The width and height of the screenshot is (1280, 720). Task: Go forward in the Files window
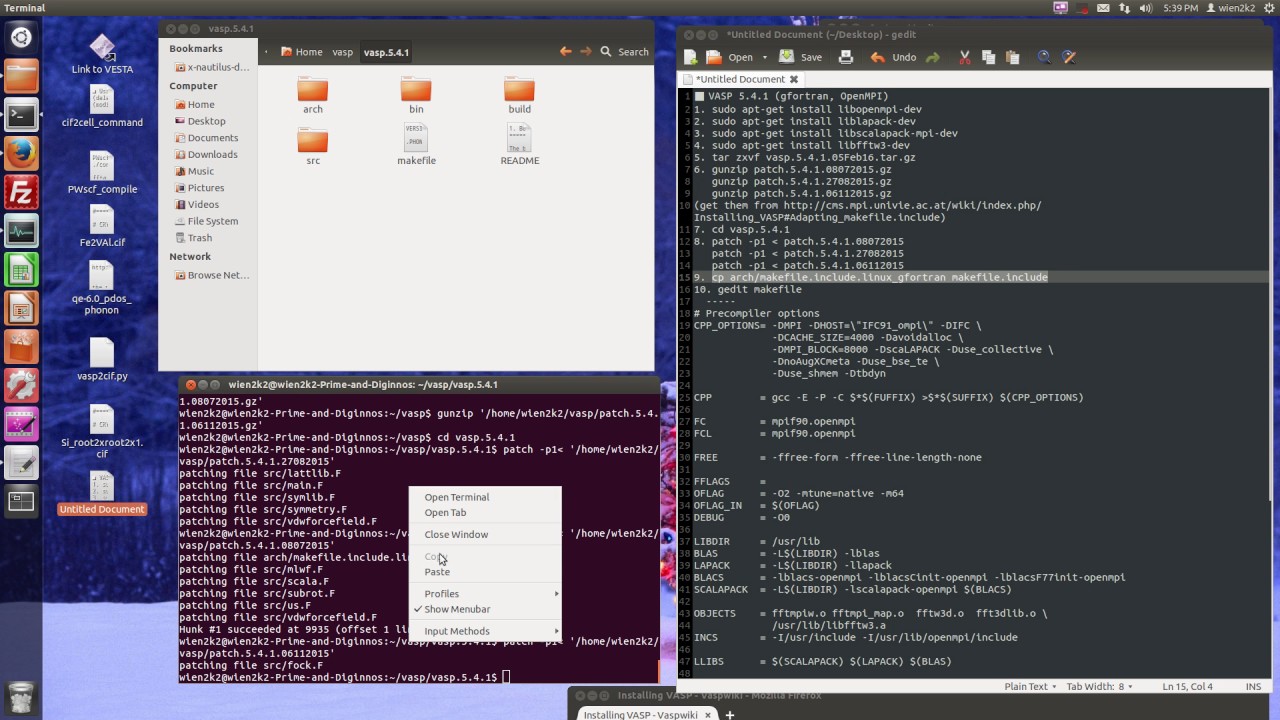(586, 52)
